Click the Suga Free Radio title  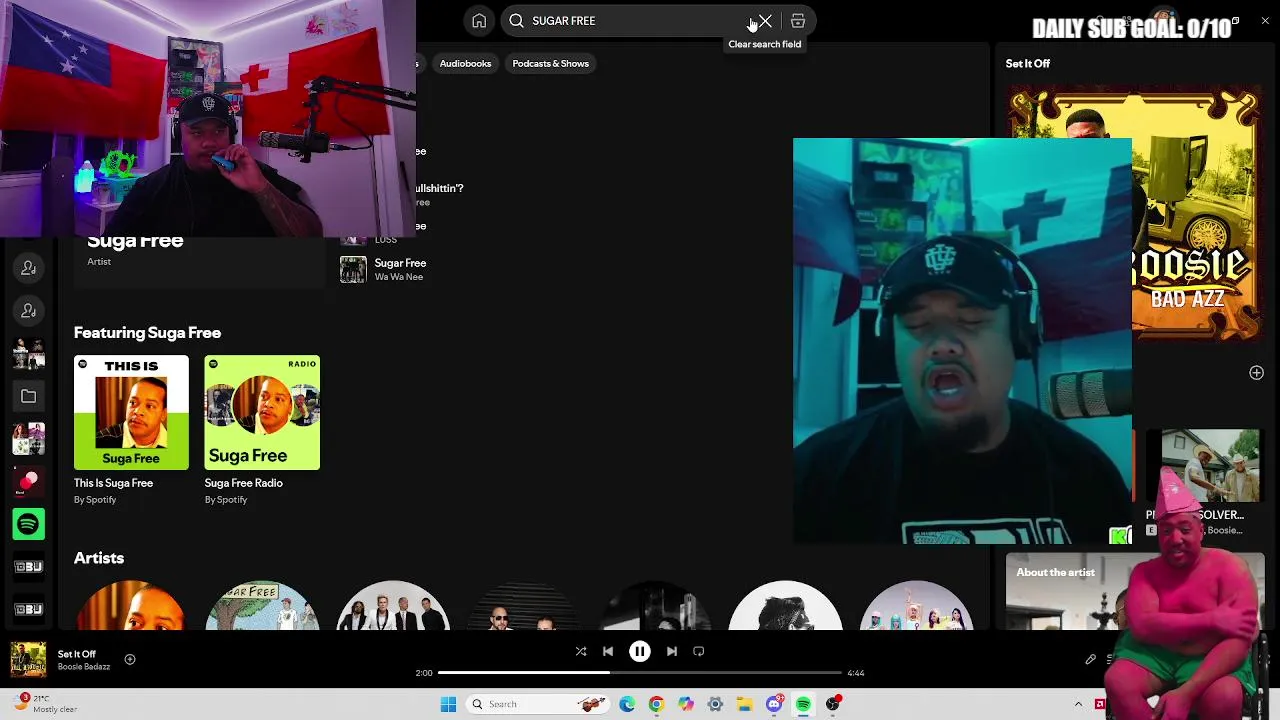[243, 483]
